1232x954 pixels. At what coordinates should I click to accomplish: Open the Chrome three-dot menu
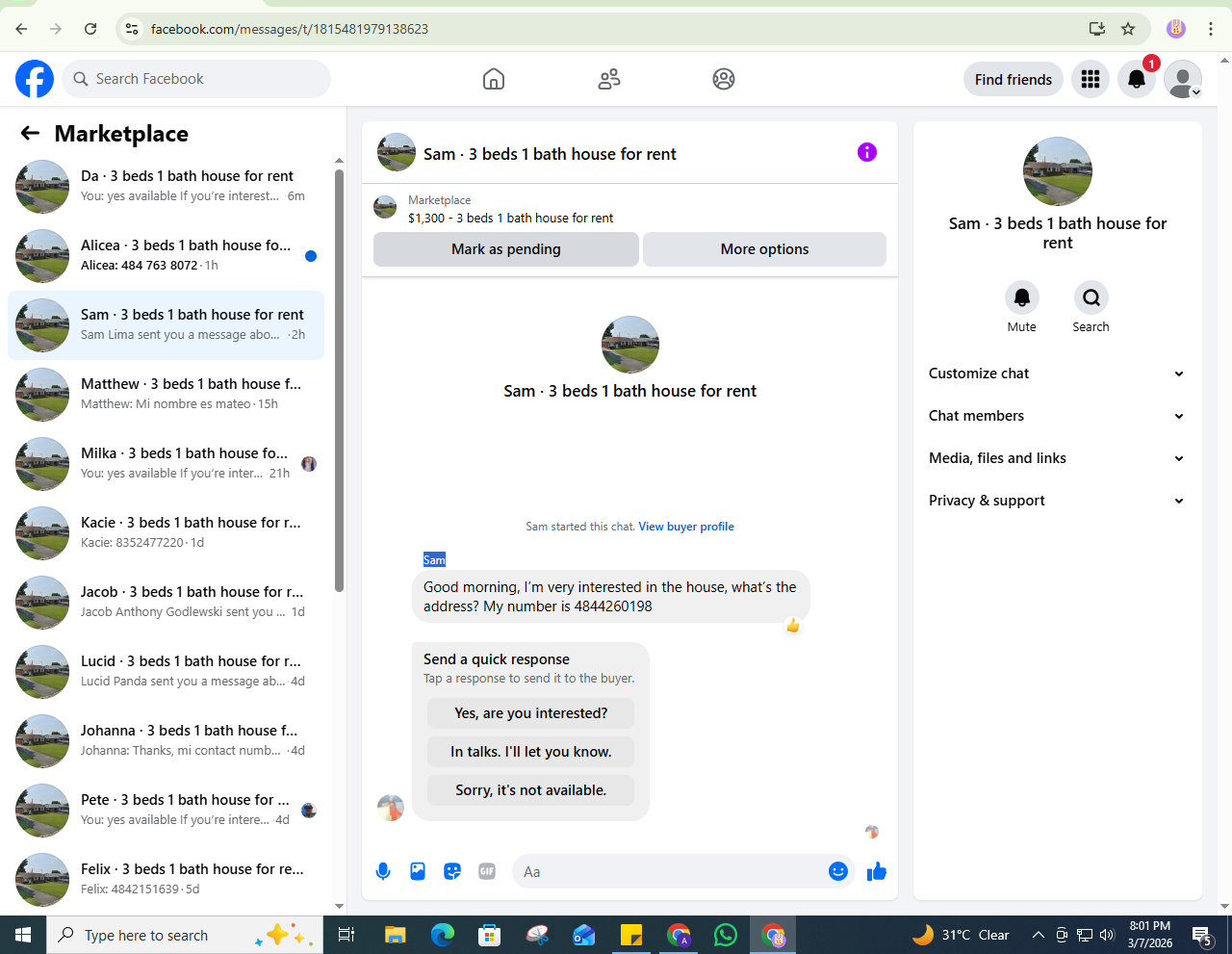click(1211, 29)
